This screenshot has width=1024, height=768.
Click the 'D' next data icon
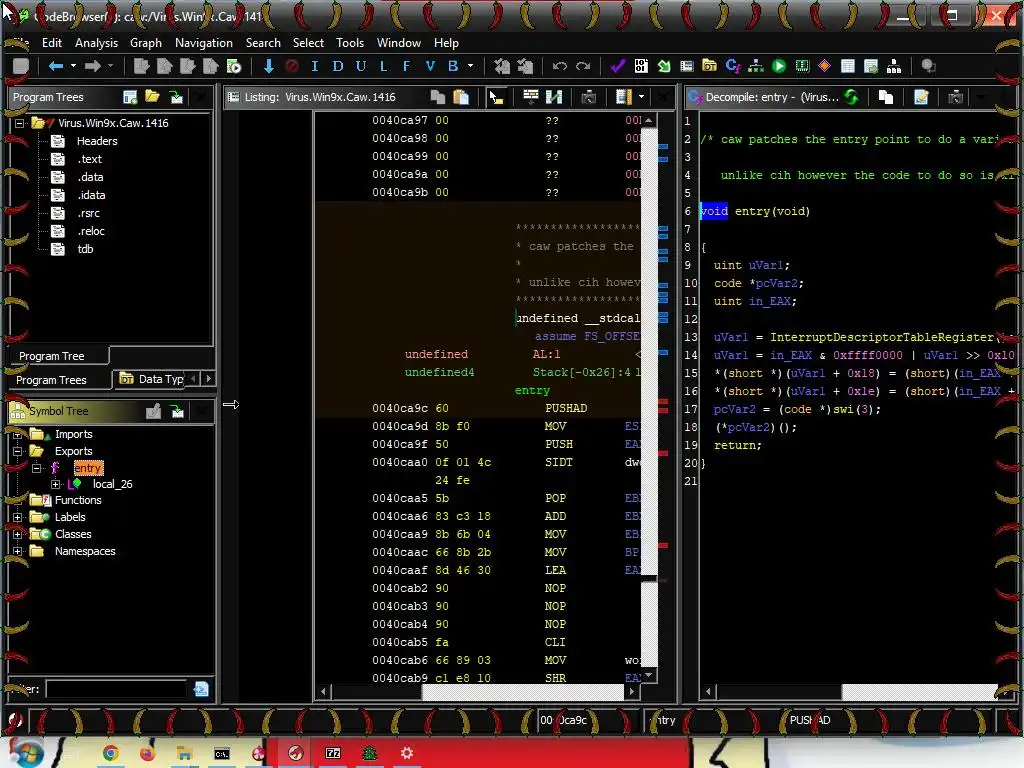click(338, 66)
